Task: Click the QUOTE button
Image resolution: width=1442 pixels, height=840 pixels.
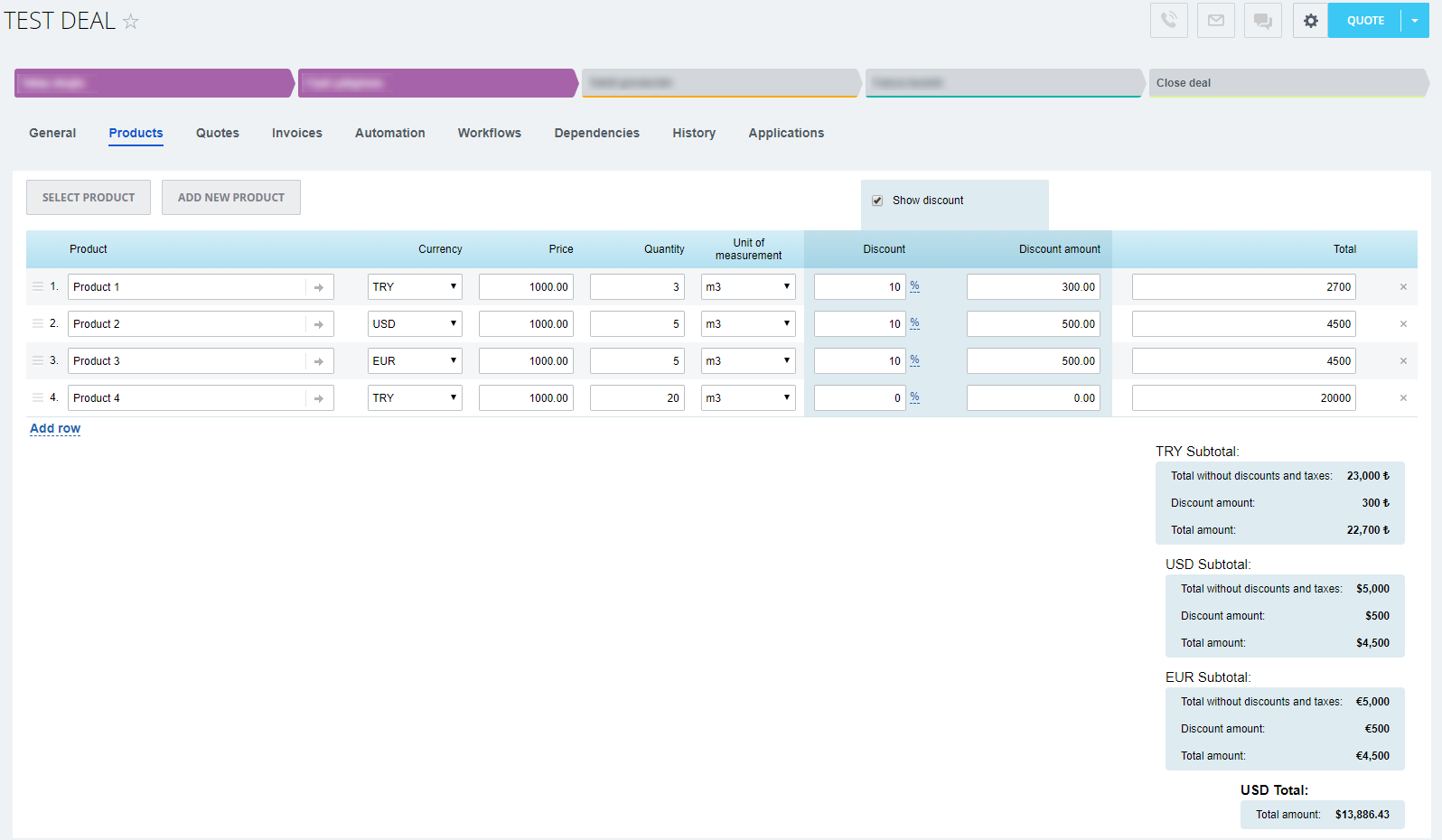Action: (x=1365, y=21)
